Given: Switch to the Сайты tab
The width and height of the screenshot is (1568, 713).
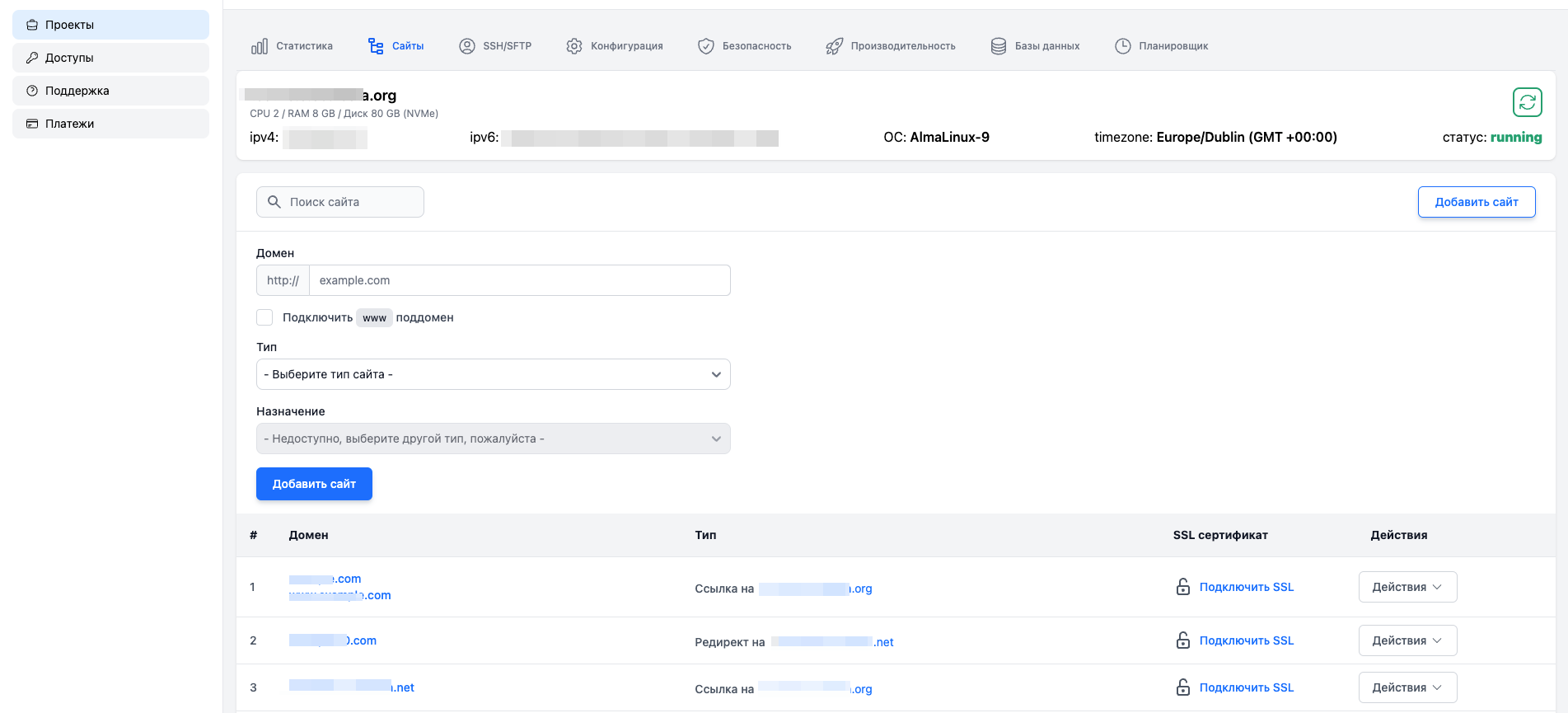Looking at the screenshot, I should (x=396, y=46).
